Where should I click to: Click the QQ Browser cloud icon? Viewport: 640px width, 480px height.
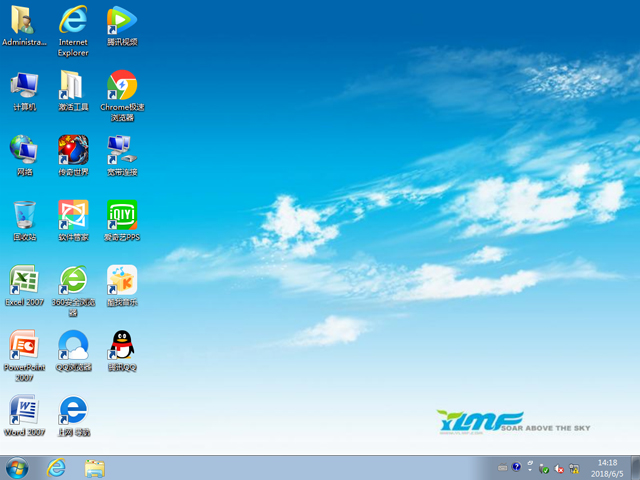click(x=73, y=346)
